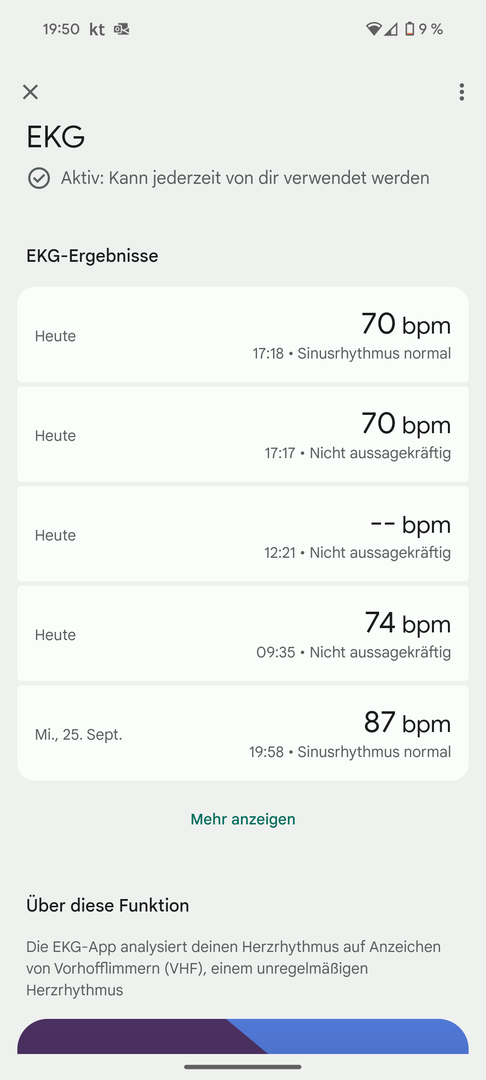Open the 17:17 Nicht aussagekräftig result
The height and width of the screenshot is (1080, 486).
[x=243, y=435]
